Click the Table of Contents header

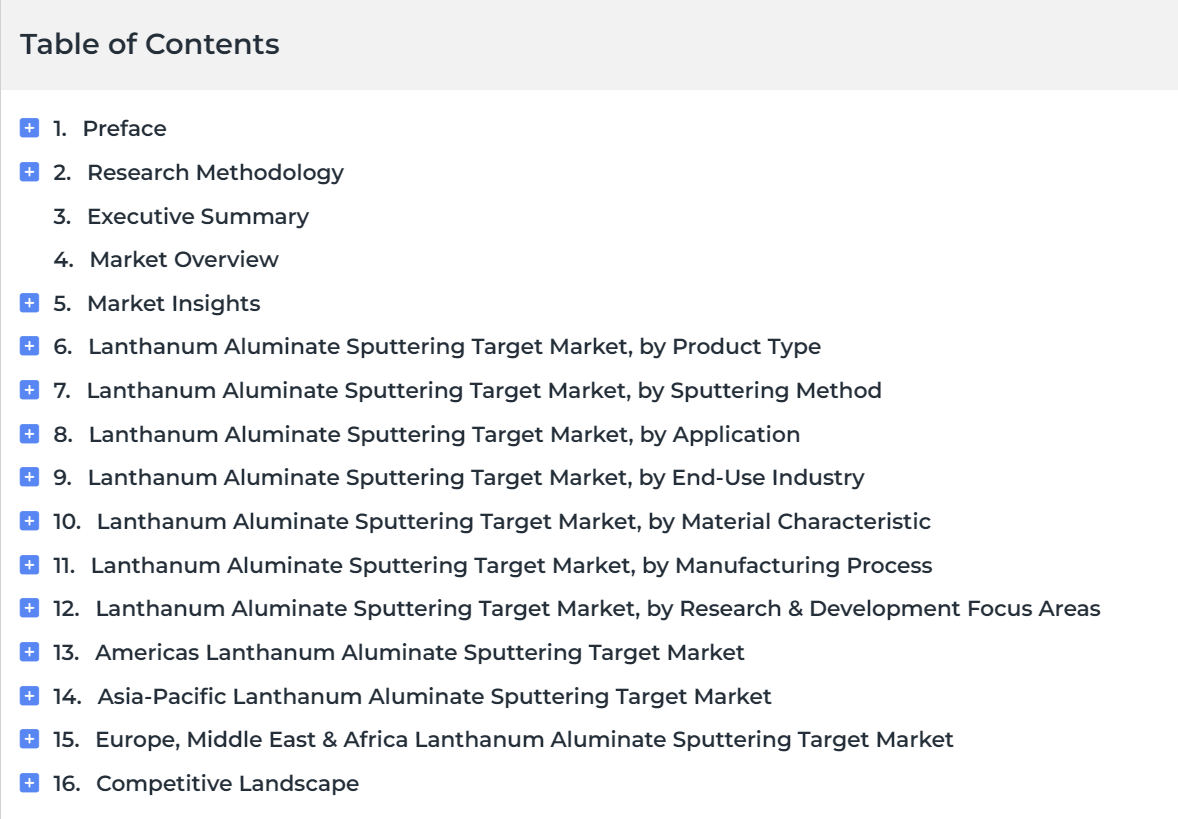(x=150, y=44)
